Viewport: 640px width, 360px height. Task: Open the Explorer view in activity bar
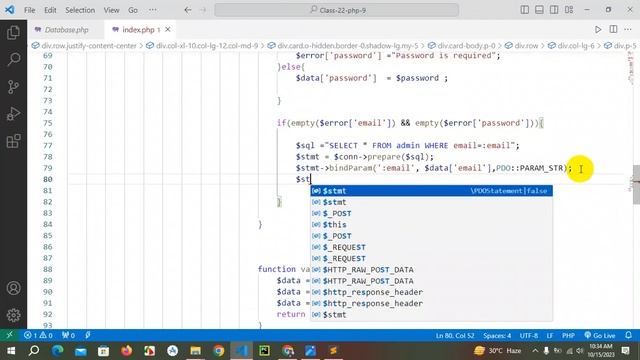(x=13, y=32)
